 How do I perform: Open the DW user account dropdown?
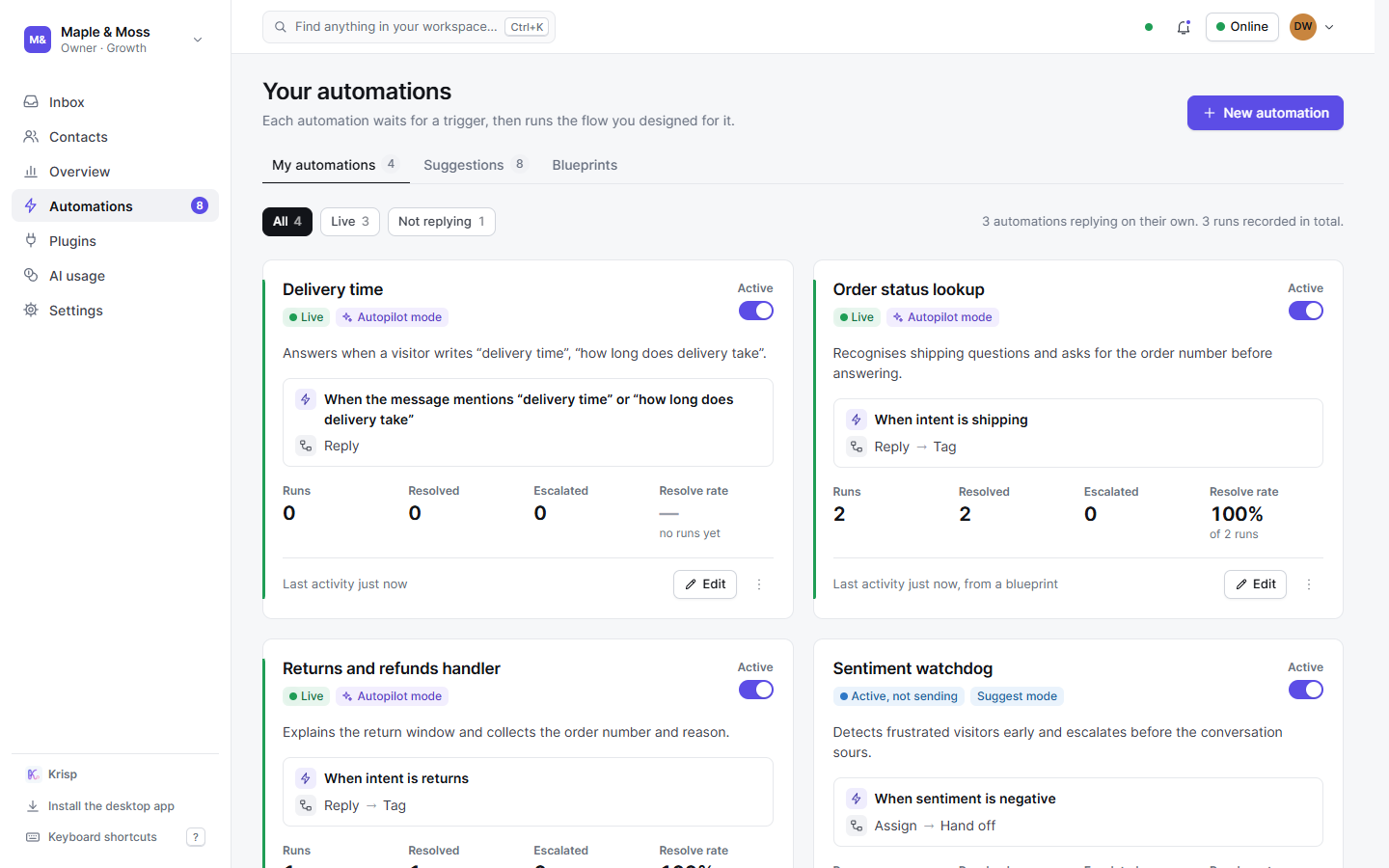coord(1313,27)
